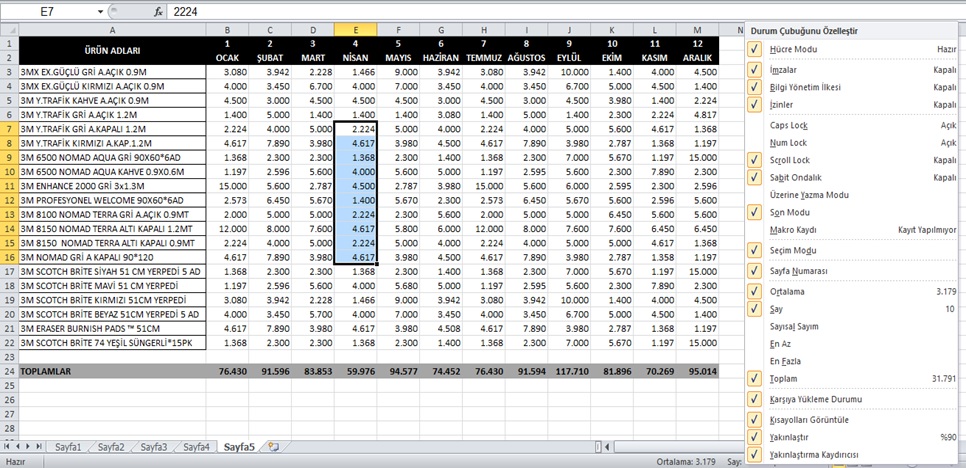Toggle Ortalama in status bar menu
This screenshot has height=468, width=966.
point(853,291)
